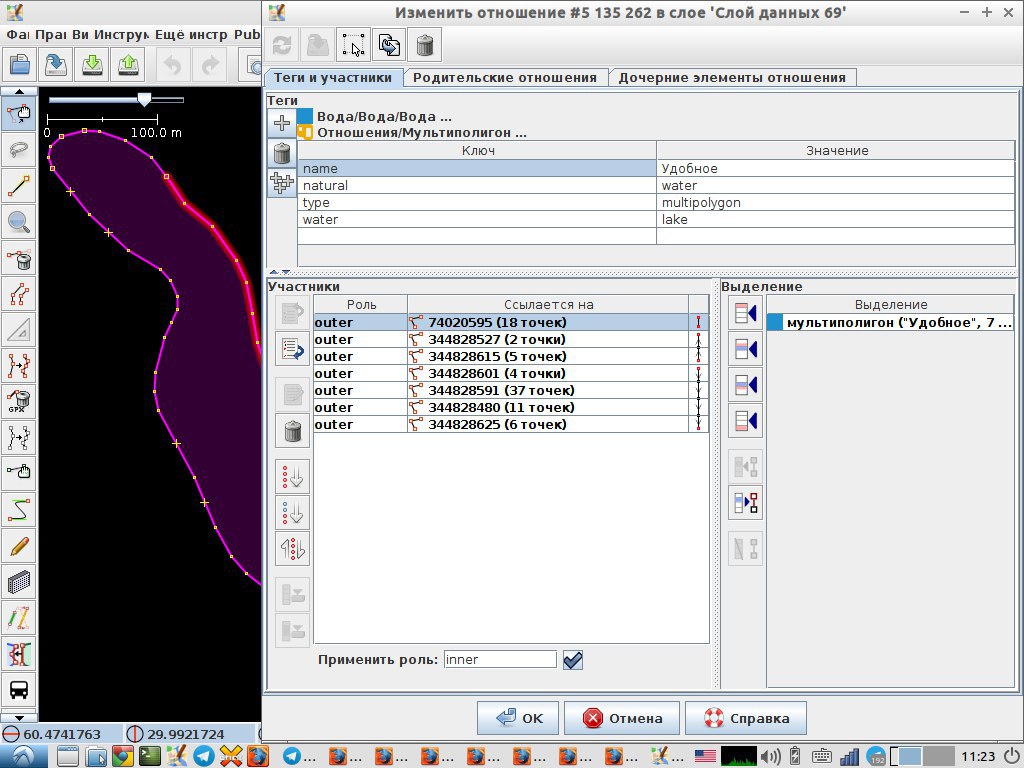
Task: Click the Ключ column header
Action: 477,151
